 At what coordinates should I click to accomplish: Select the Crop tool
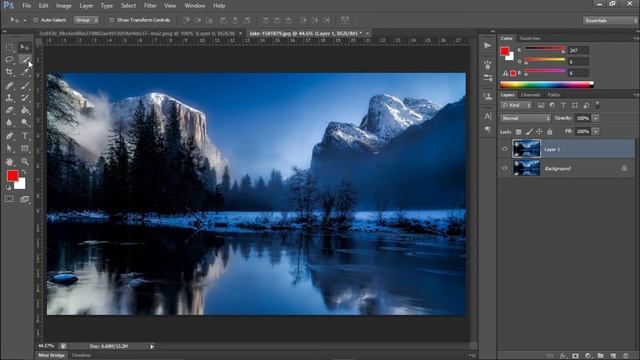[x=9, y=72]
